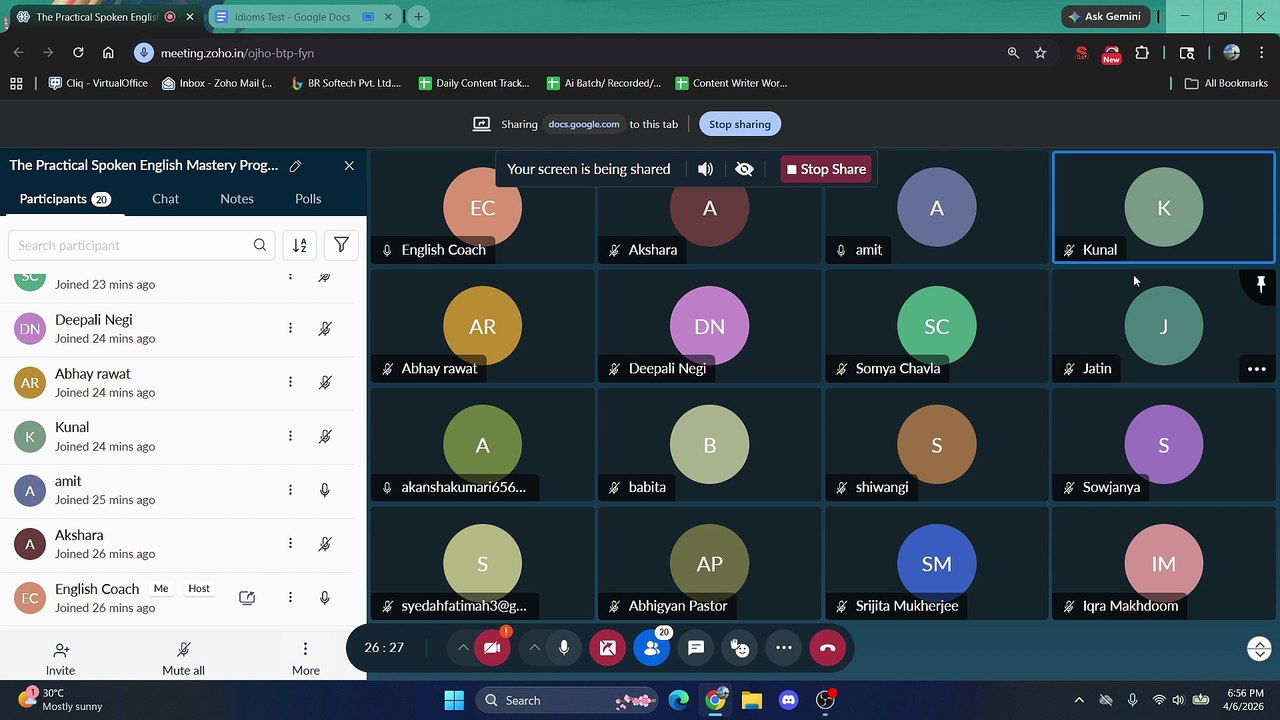Bookmark this page with star icon

point(1041,53)
